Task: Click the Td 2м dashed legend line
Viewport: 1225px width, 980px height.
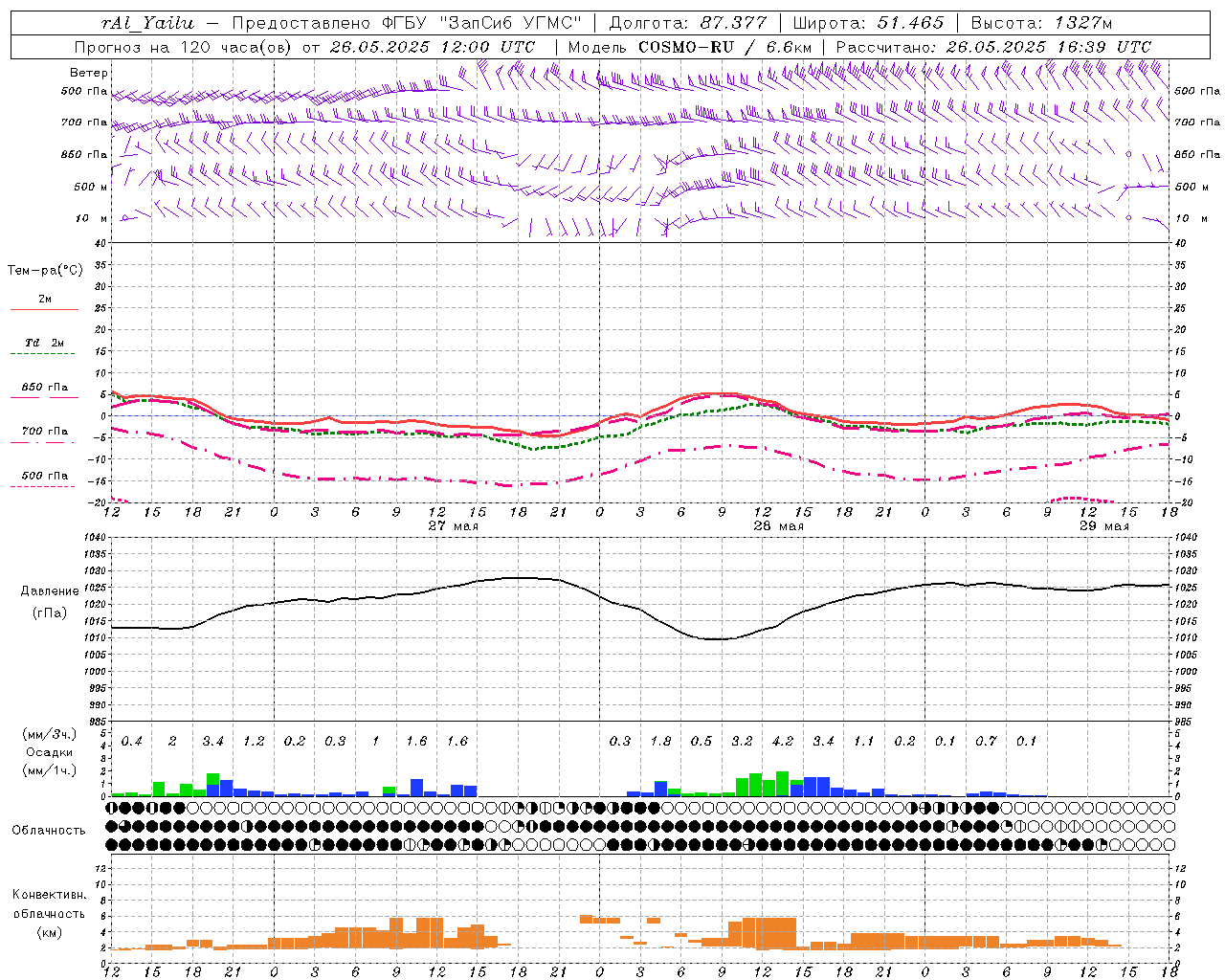Action: 42,354
